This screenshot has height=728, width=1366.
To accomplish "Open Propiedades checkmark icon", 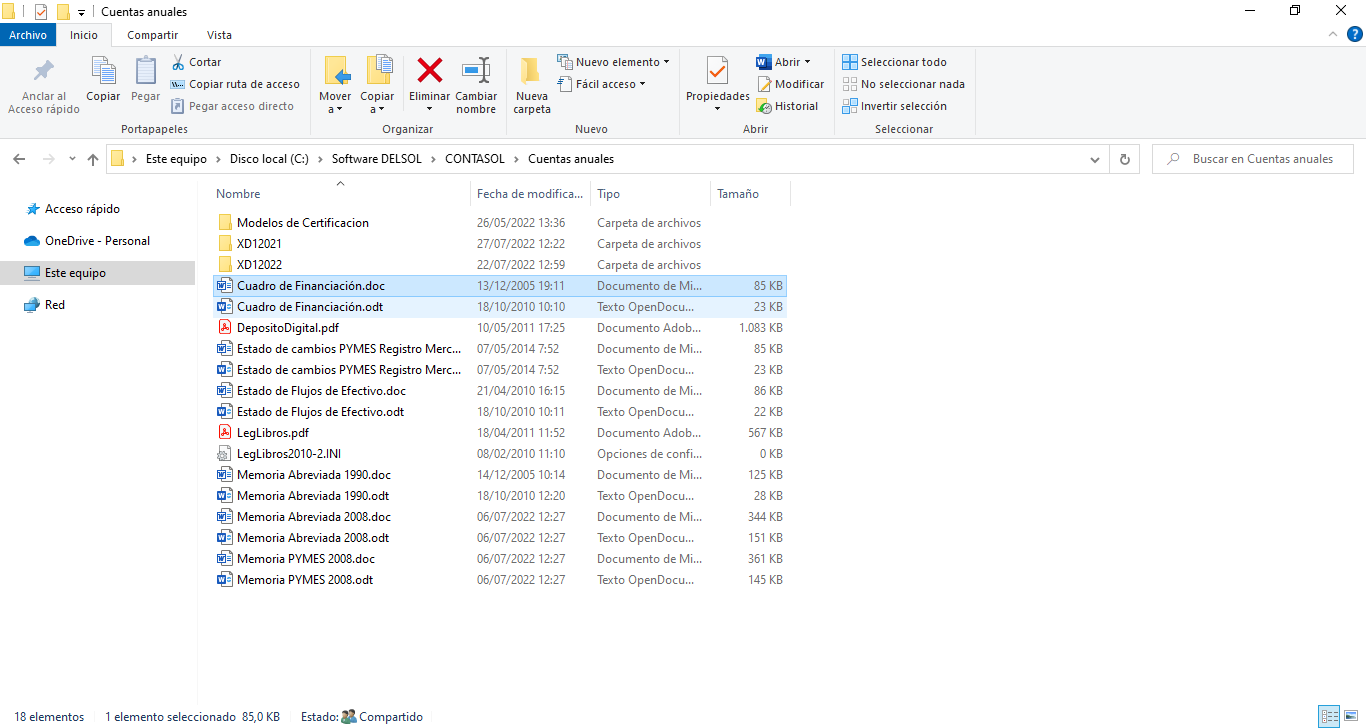I will 718,70.
